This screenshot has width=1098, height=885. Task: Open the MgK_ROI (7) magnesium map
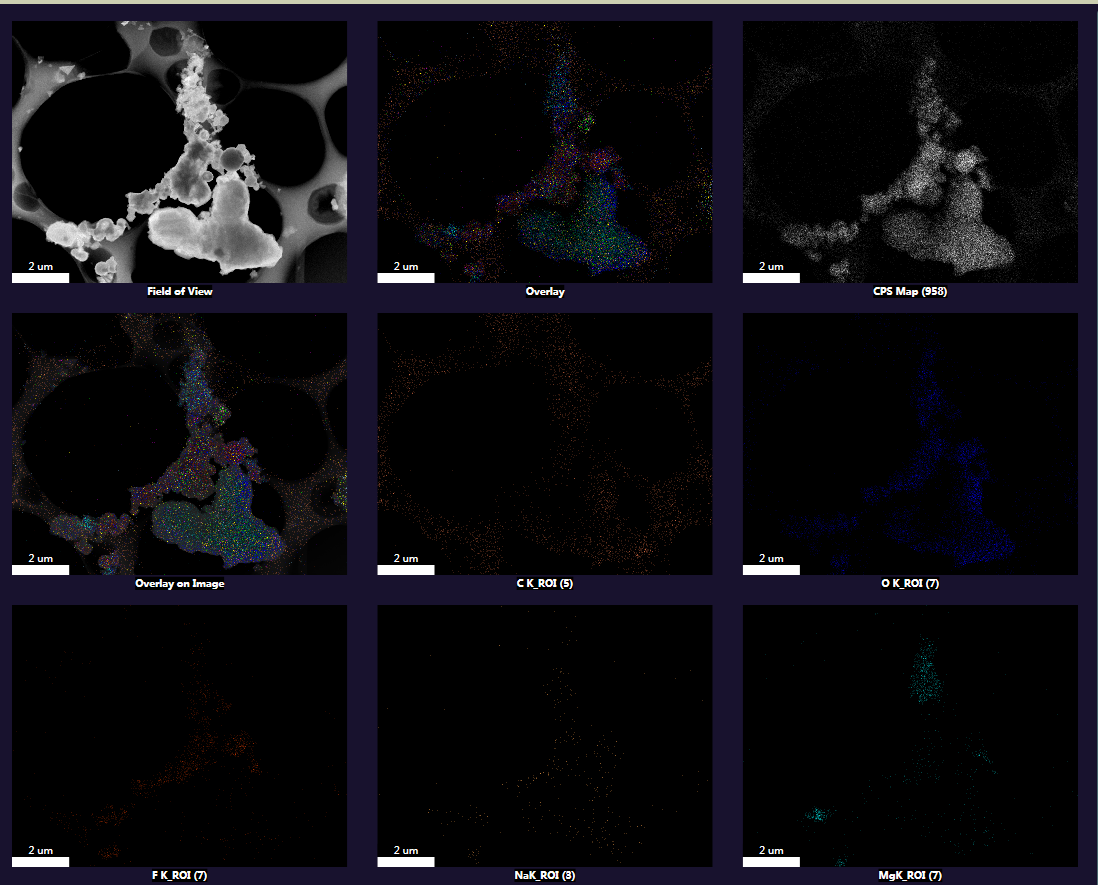[910, 736]
